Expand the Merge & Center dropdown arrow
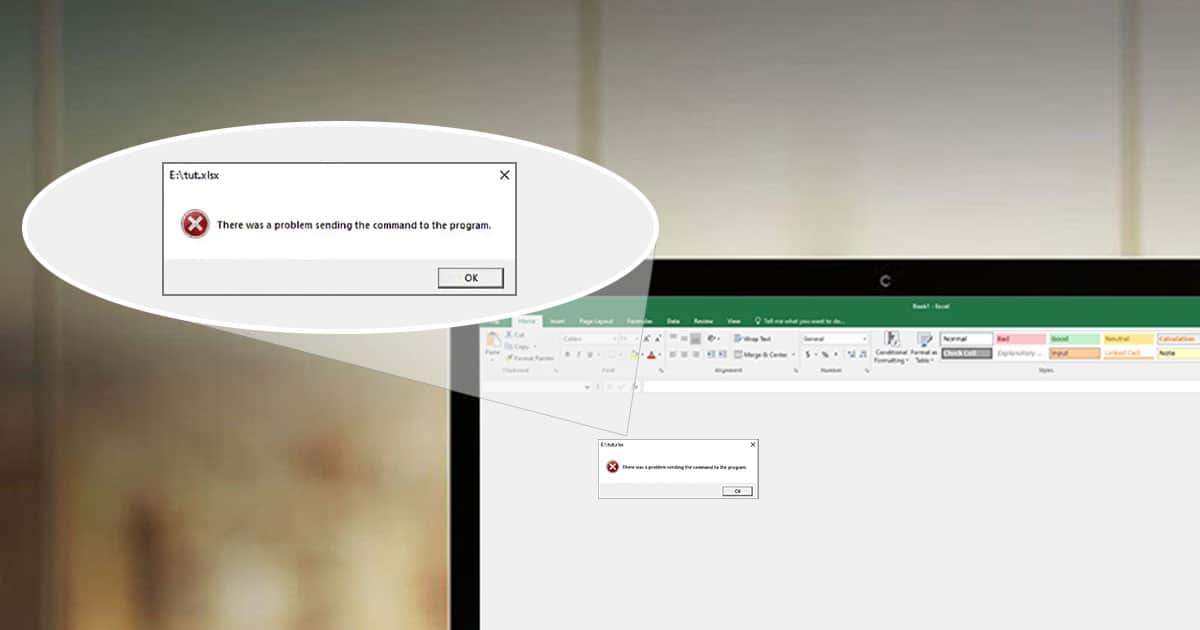The width and height of the screenshot is (1200, 630). [x=794, y=355]
